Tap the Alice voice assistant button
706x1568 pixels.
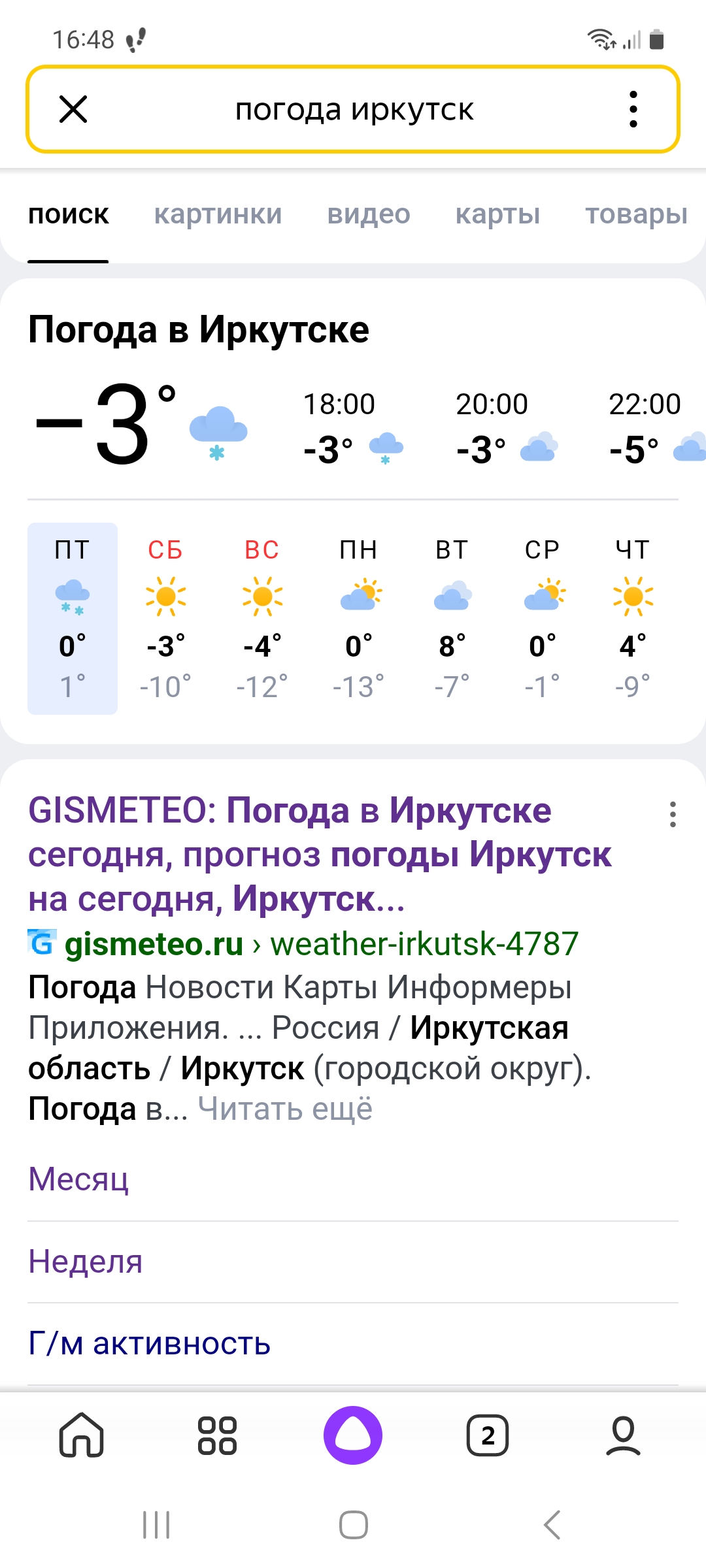[x=353, y=1435]
